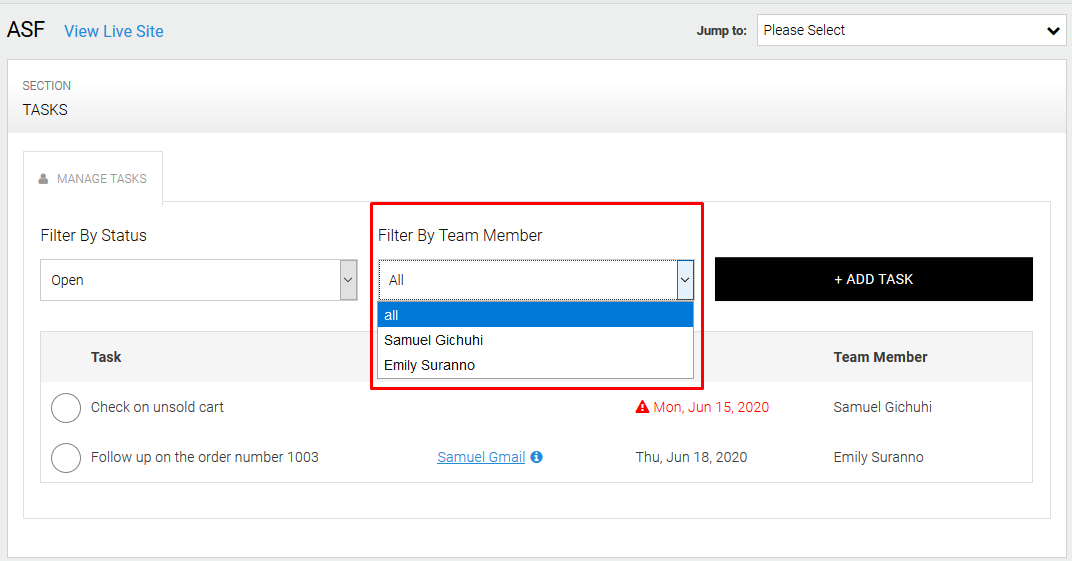This screenshot has width=1072, height=561.
Task: Click the Team Member column header
Action: (x=880, y=357)
